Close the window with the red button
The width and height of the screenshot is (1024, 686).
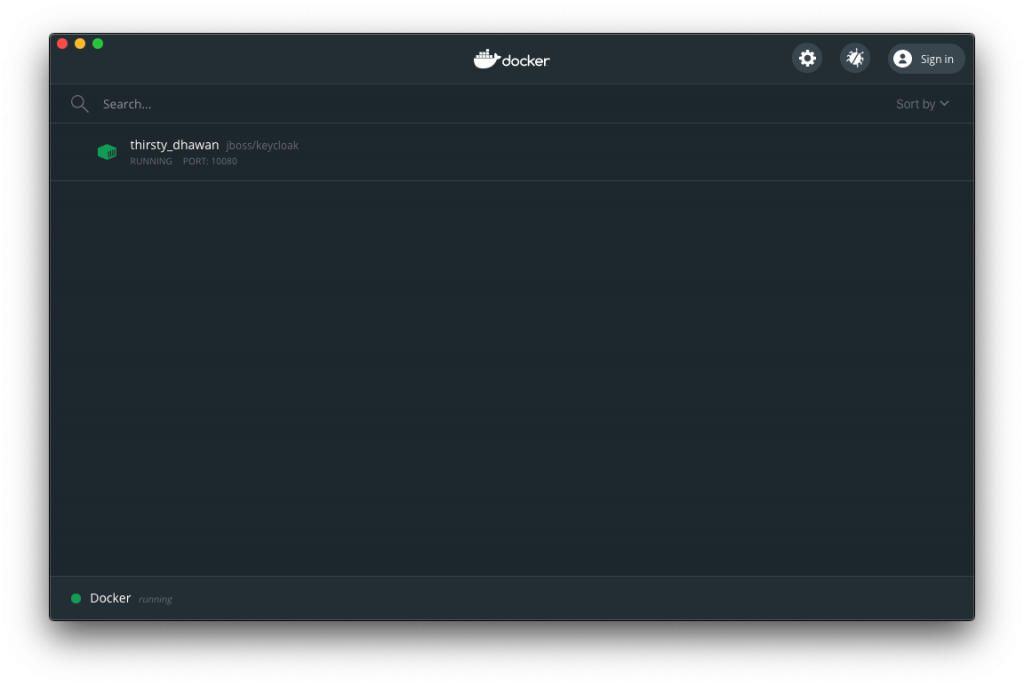pos(63,44)
